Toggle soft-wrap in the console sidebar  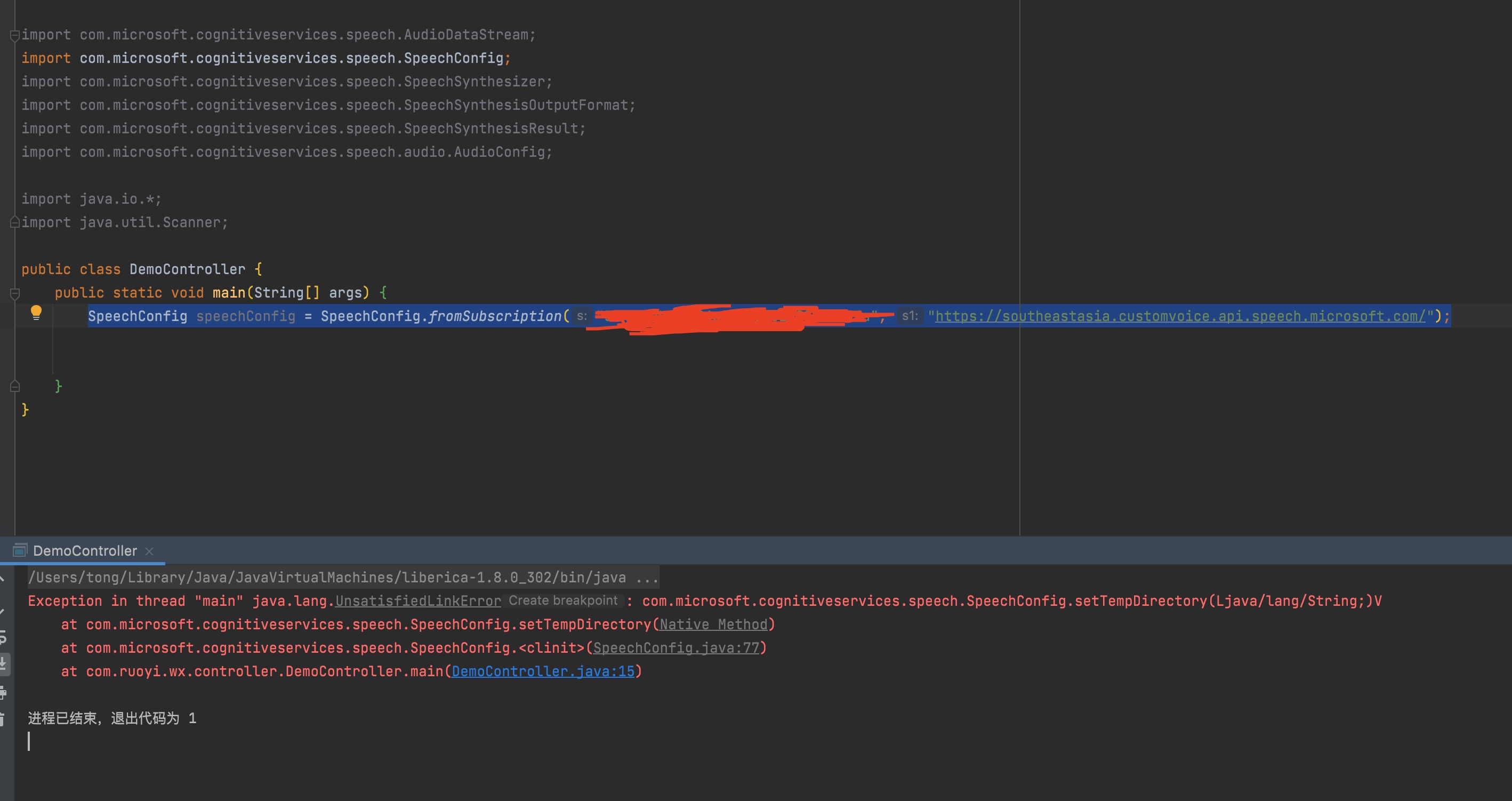(4, 637)
